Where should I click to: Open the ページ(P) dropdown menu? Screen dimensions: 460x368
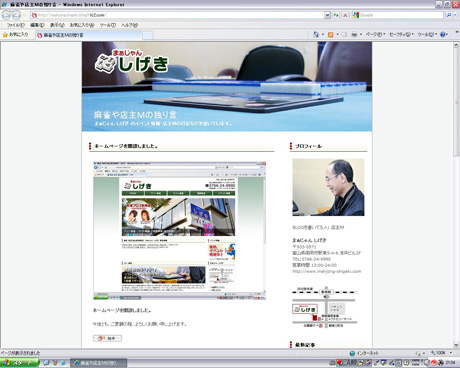[375, 34]
